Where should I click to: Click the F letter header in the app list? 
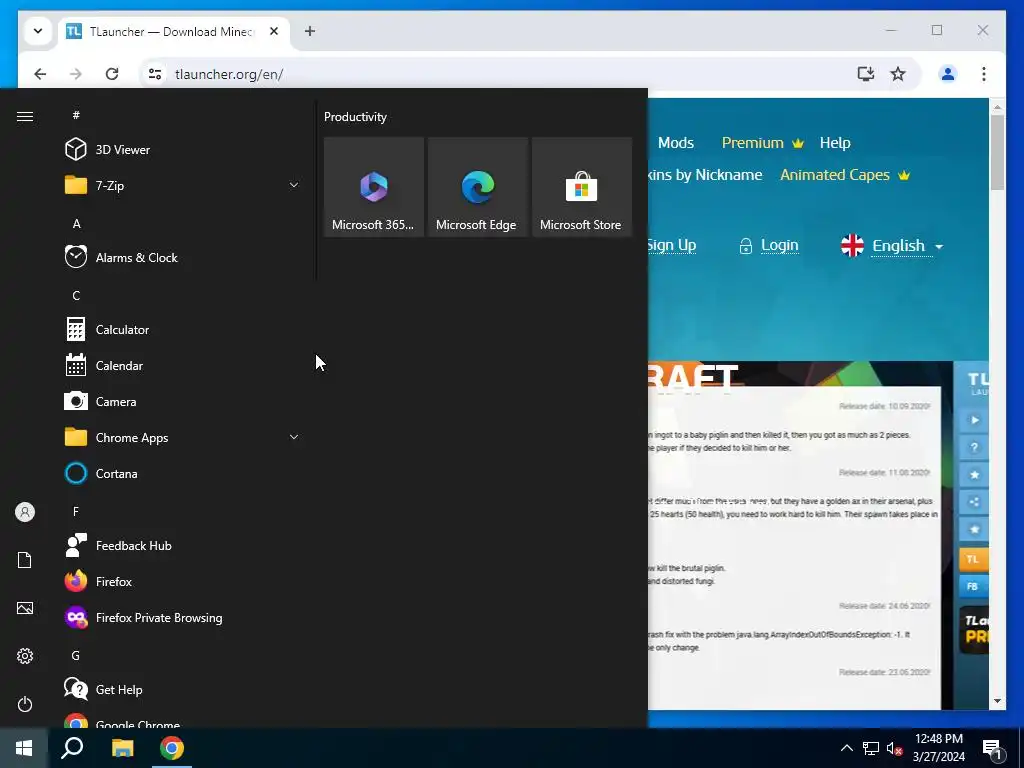click(76, 511)
